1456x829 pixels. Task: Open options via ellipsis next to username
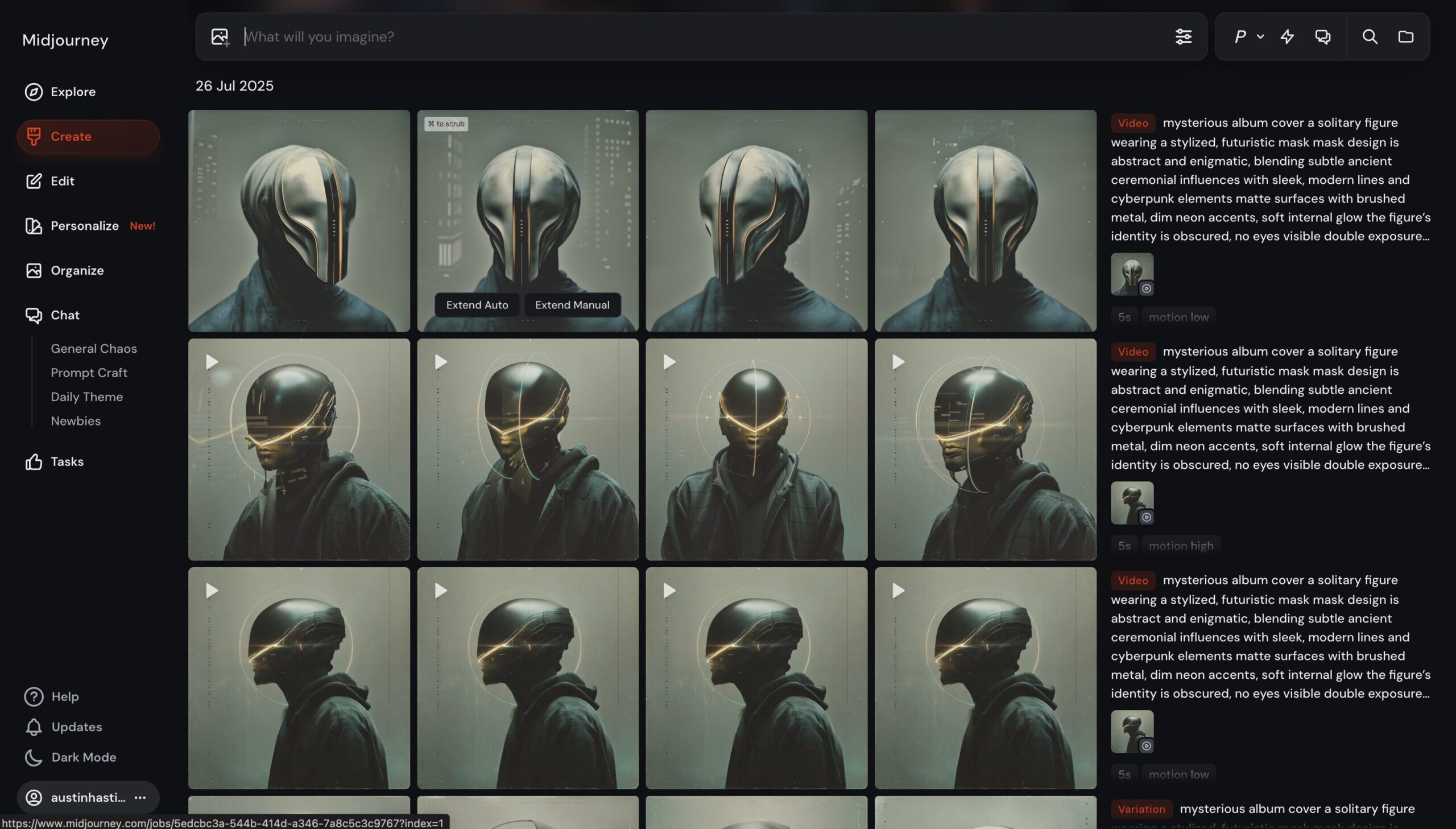140,797
